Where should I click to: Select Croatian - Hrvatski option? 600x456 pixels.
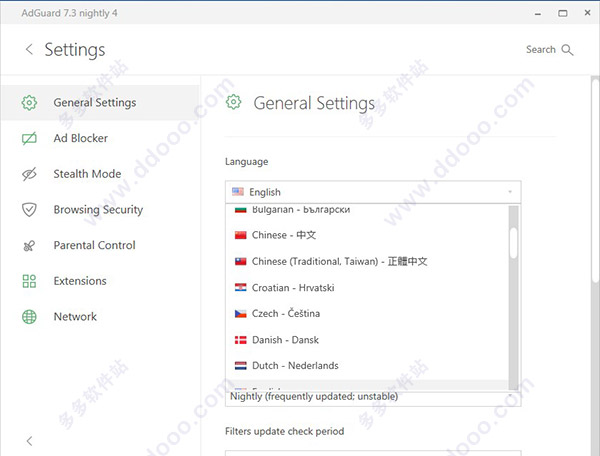click(367, 288)
